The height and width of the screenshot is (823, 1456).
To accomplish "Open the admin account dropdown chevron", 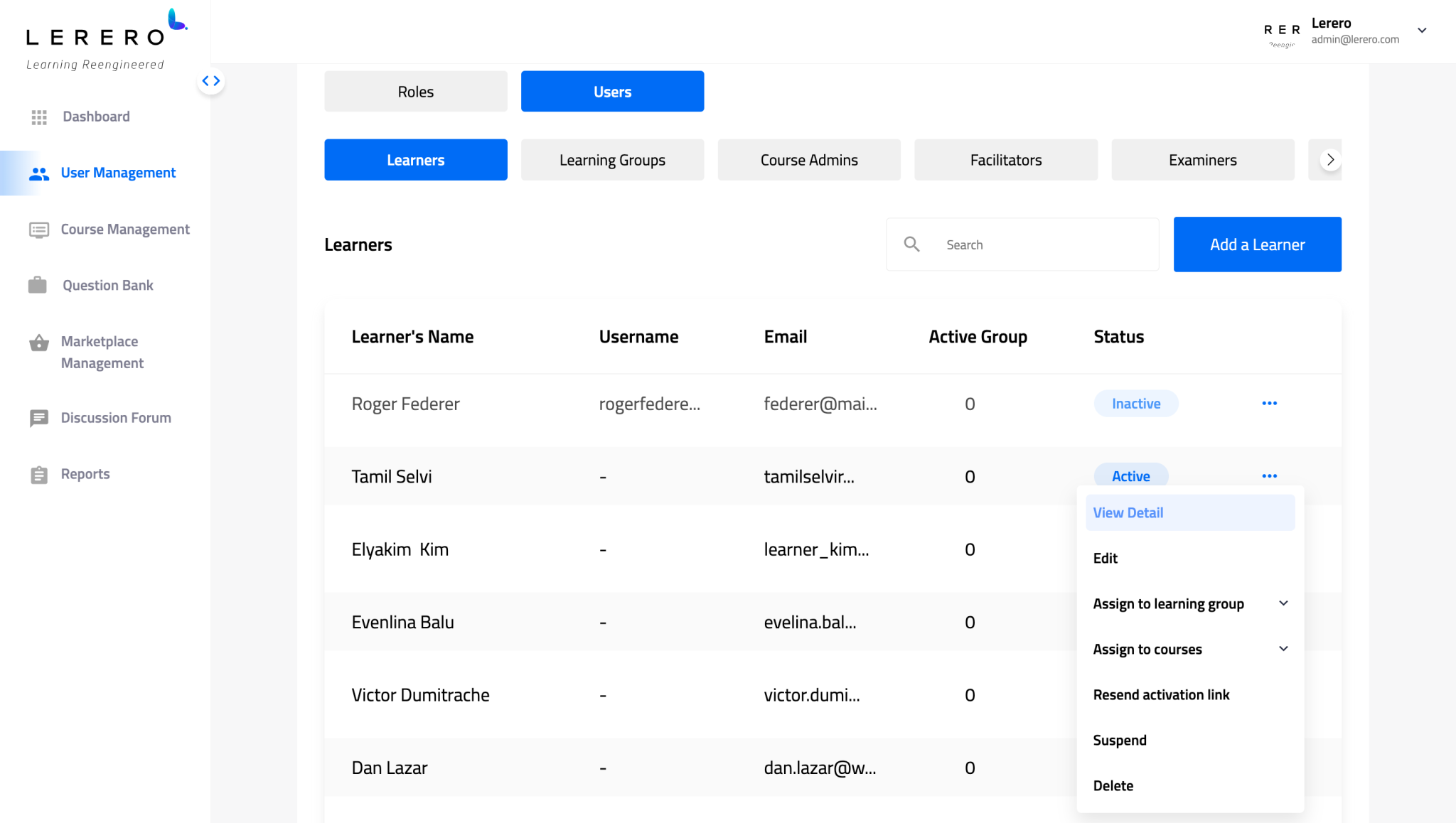I will 1422,31.
